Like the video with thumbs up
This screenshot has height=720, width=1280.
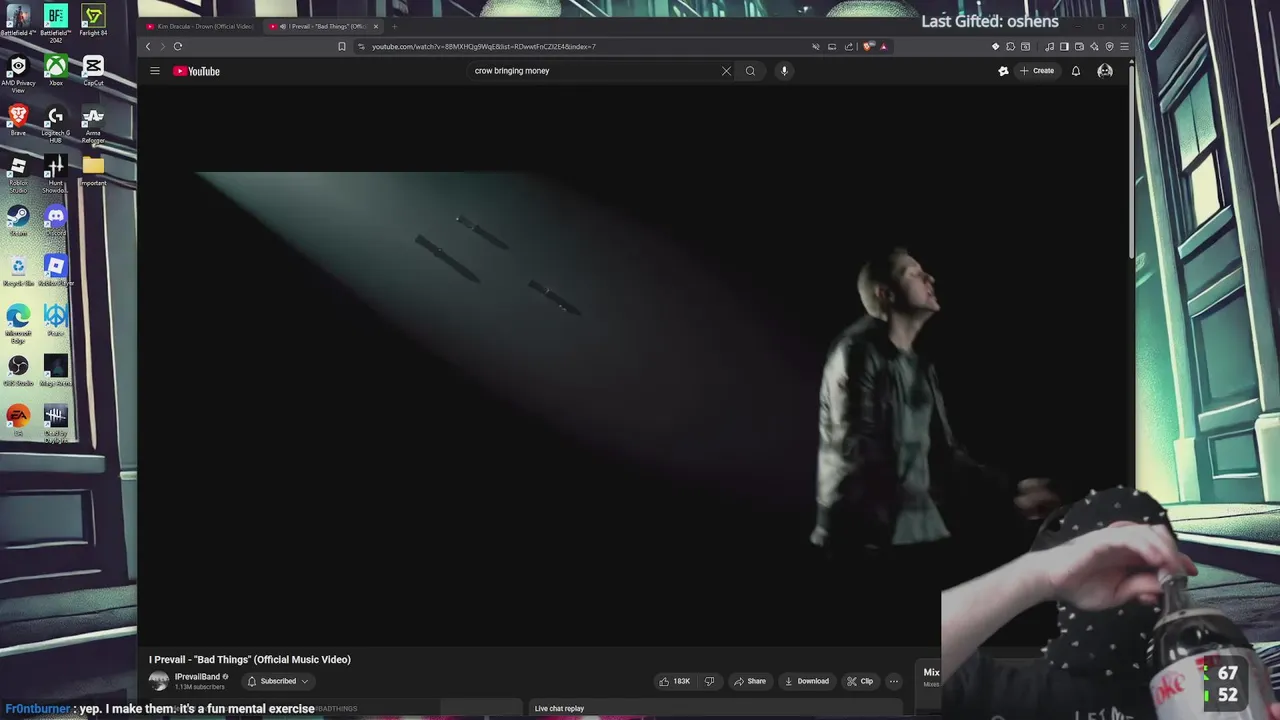pos(674,681)
